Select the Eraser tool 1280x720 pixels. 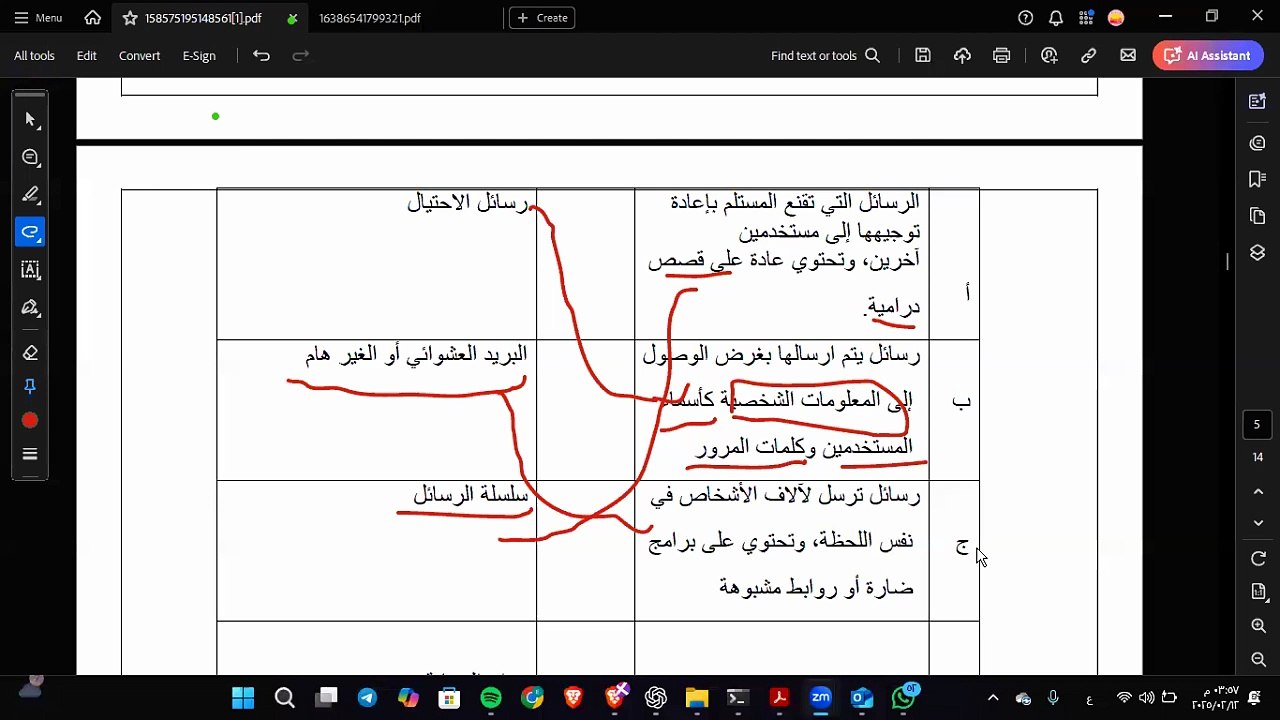pyautogui.click(x=30, y=352)
